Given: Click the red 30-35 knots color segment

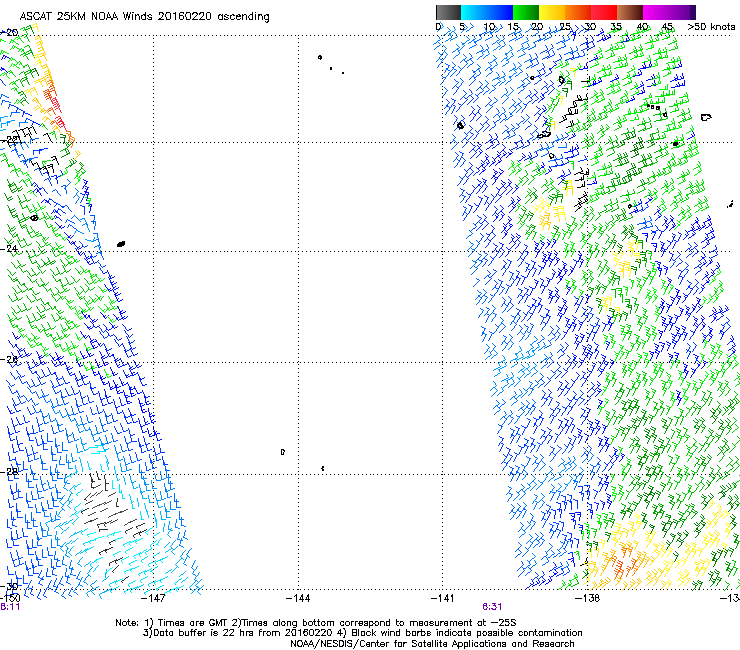Looking at the screenshot, I should tap(604, 12).
